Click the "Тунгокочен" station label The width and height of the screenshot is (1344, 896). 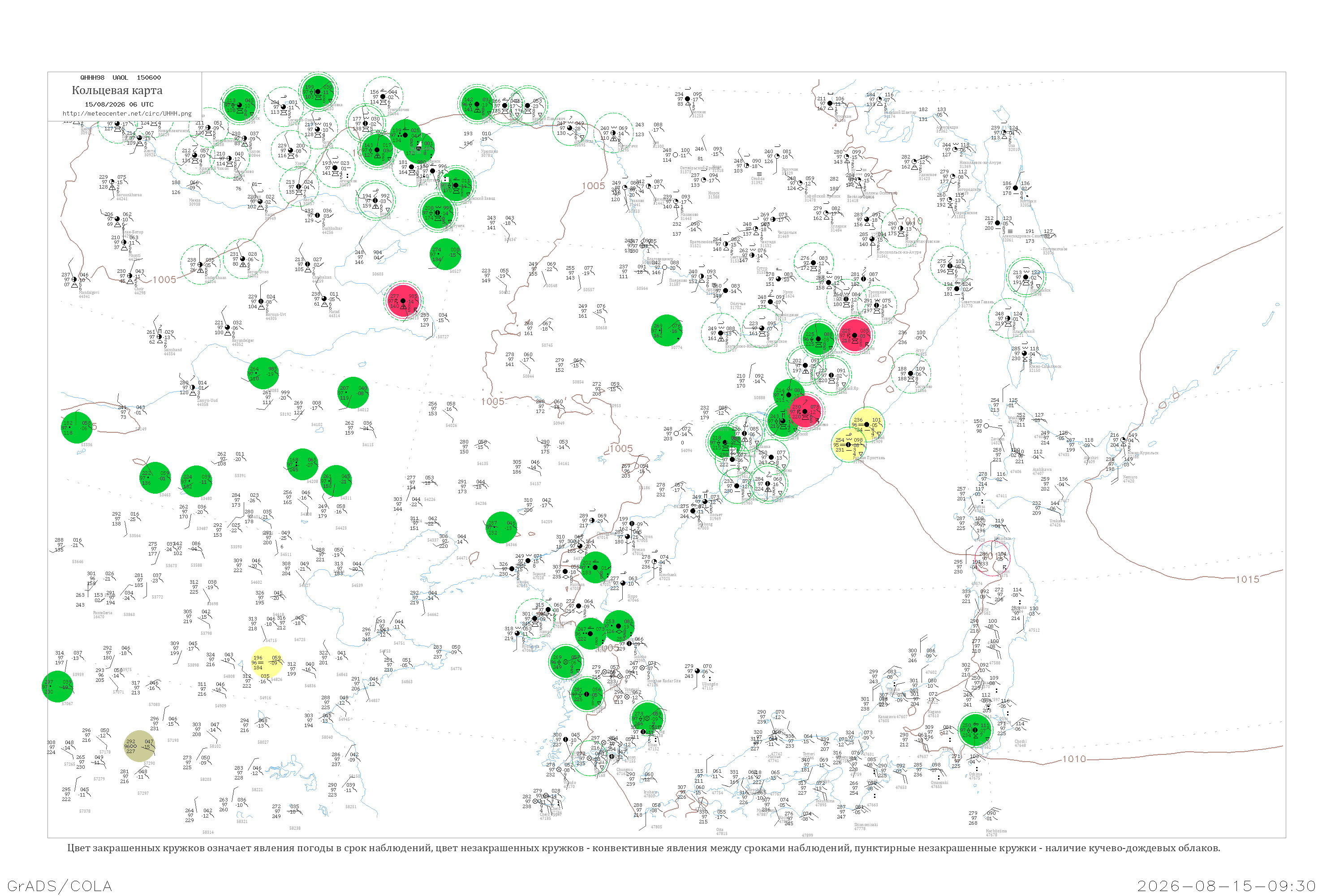(x=398, y=110)
